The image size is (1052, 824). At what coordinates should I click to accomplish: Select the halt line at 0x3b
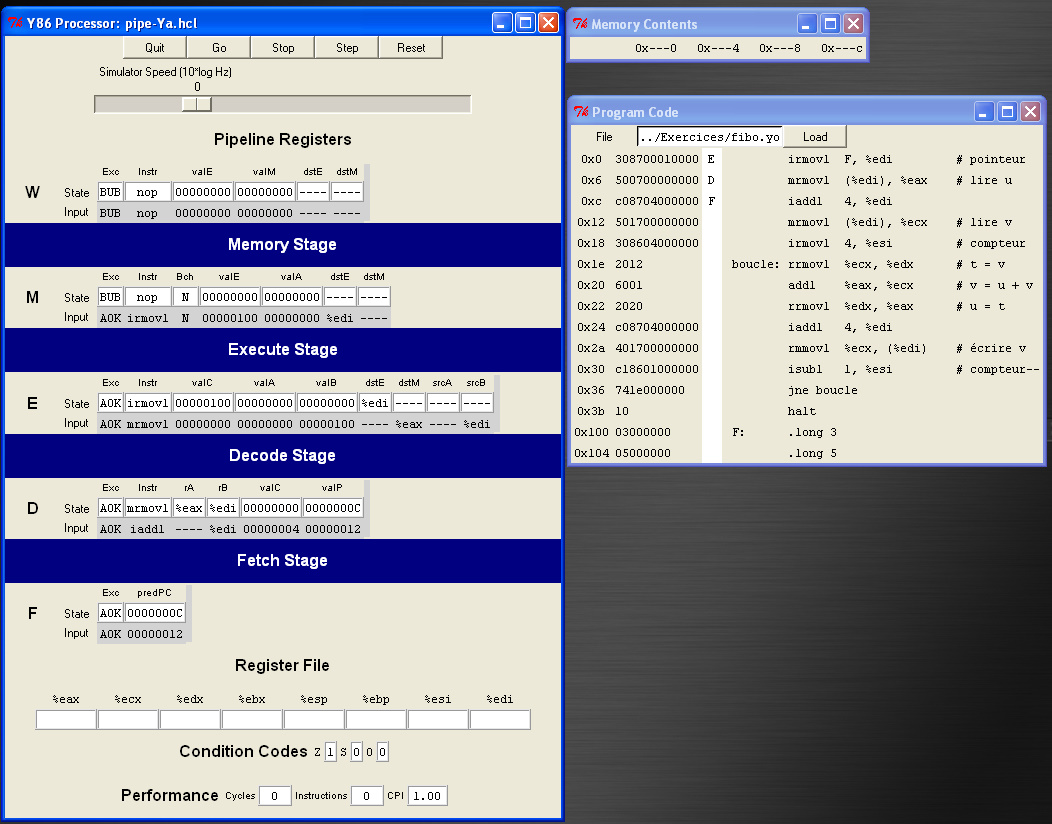tap(807, 411)
